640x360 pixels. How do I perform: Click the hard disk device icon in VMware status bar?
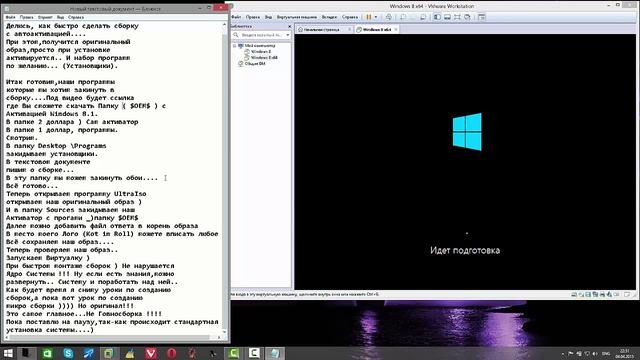pyautogui.click(x=574, y=294)
